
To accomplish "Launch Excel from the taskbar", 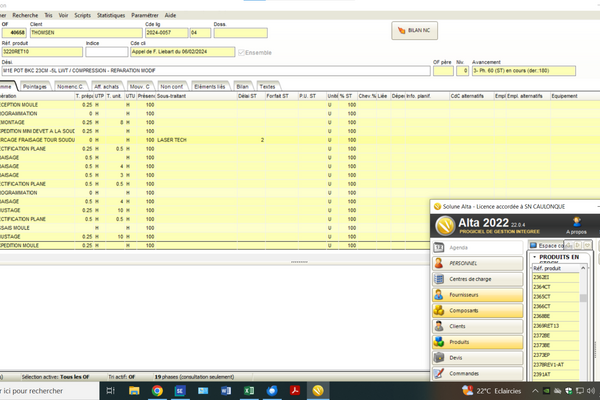I will (x=247, y=390).
